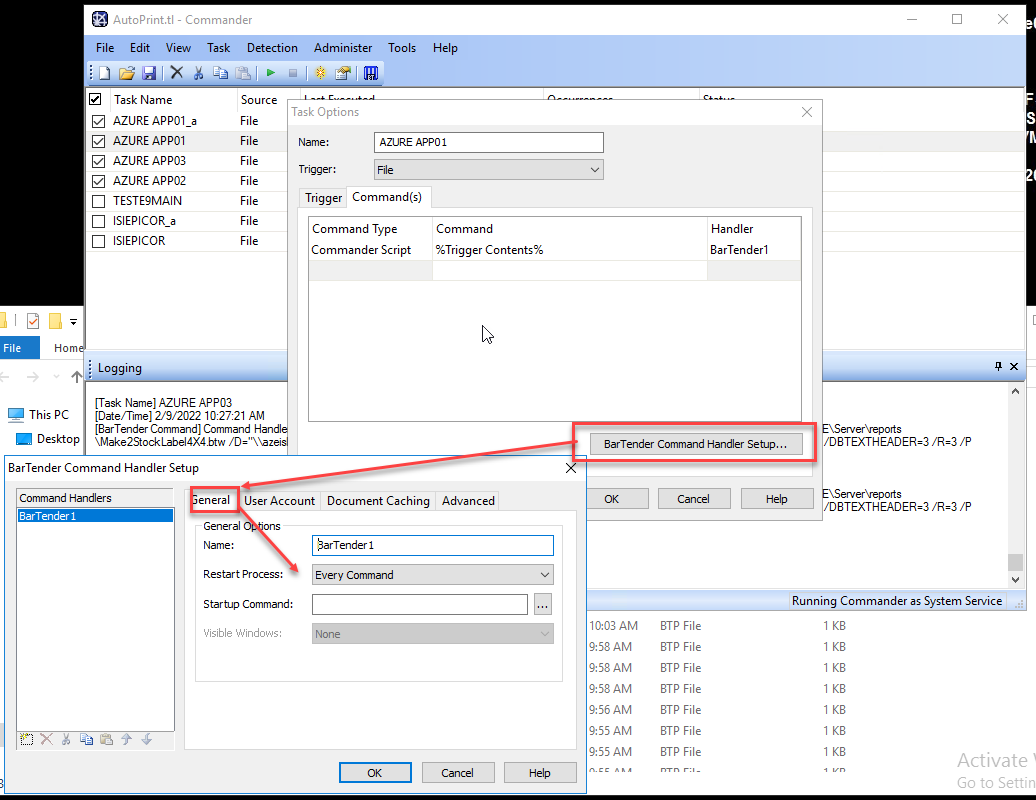Move the command handler up with the arrow
The width and height of the screenshot is (1036, 800).
coord(127,739)
